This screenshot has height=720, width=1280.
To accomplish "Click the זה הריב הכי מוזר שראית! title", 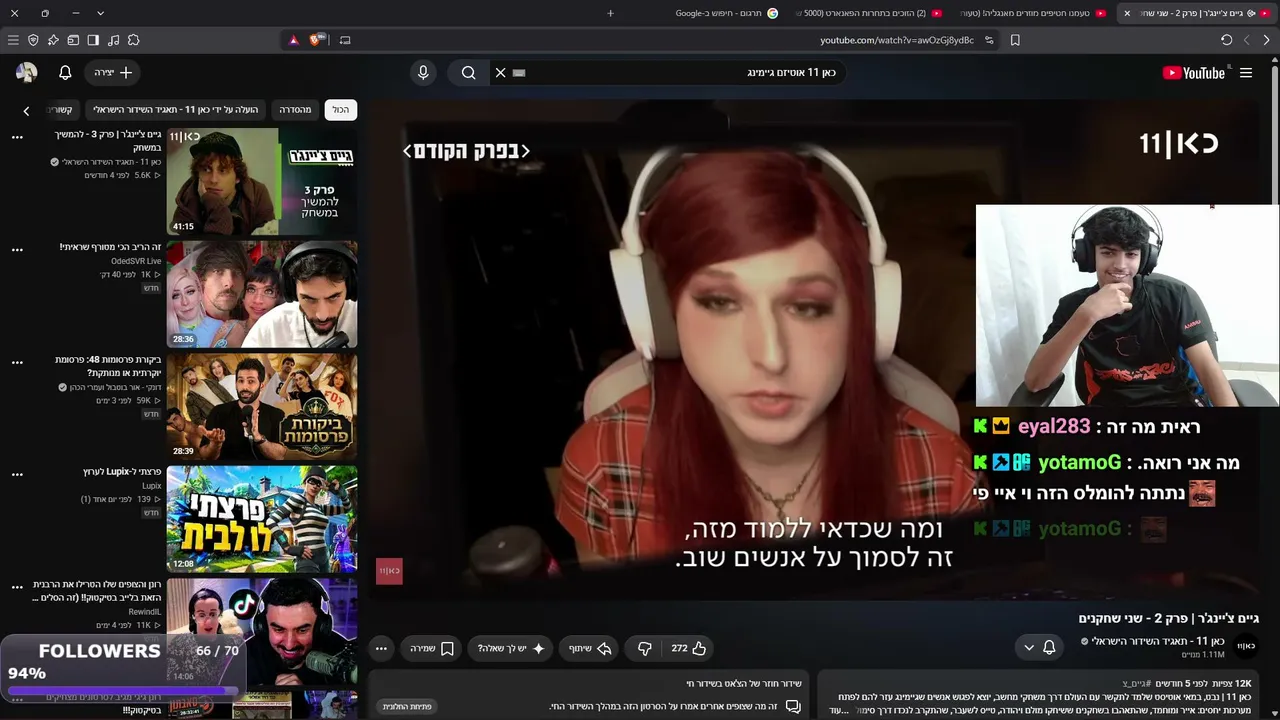I will click(110, 247).
